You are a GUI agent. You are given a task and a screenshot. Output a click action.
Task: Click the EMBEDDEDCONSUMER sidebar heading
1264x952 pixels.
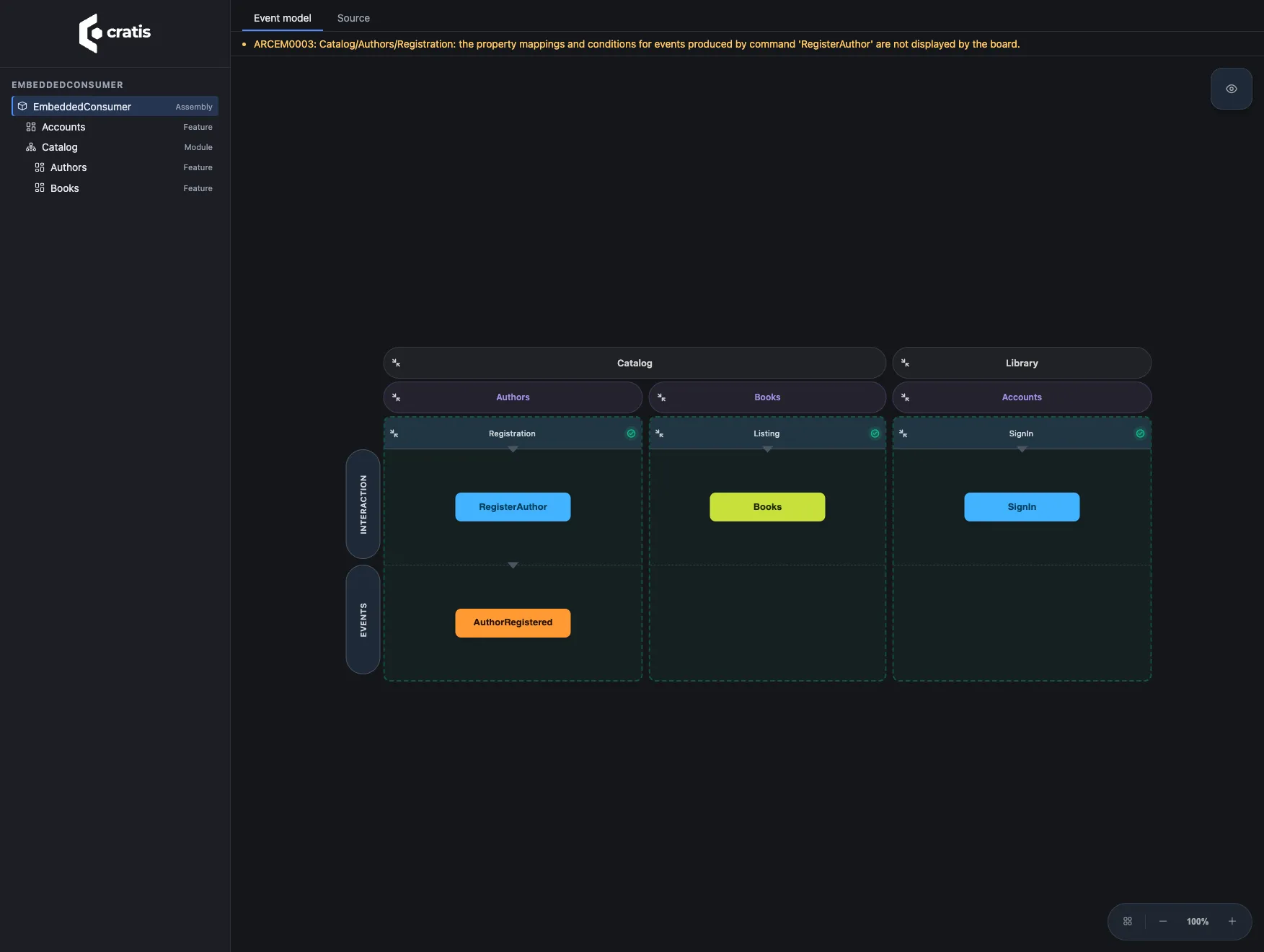[x=67, y=85]
